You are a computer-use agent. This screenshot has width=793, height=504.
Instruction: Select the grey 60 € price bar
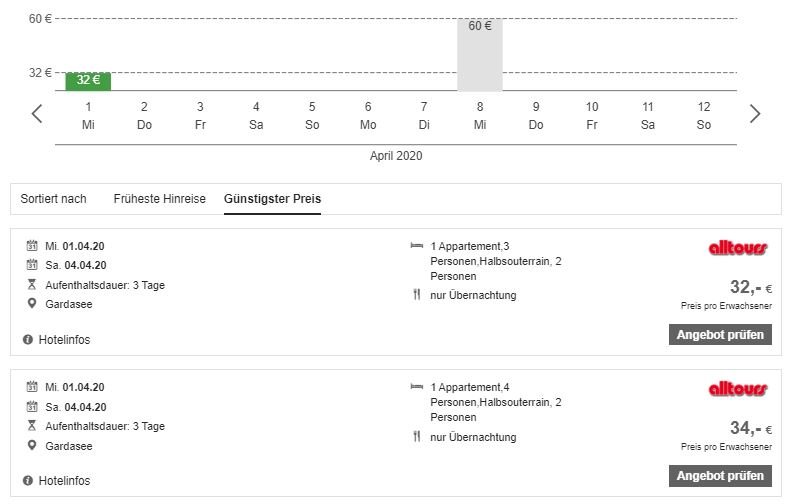[x=480, y=55]
